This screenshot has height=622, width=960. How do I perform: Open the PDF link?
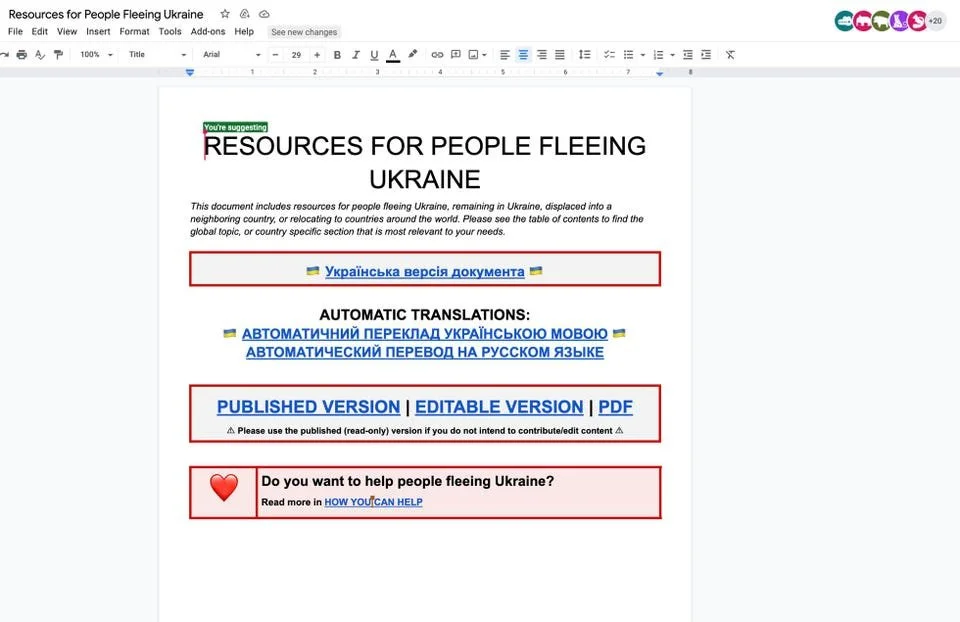(x=615, y=407)
